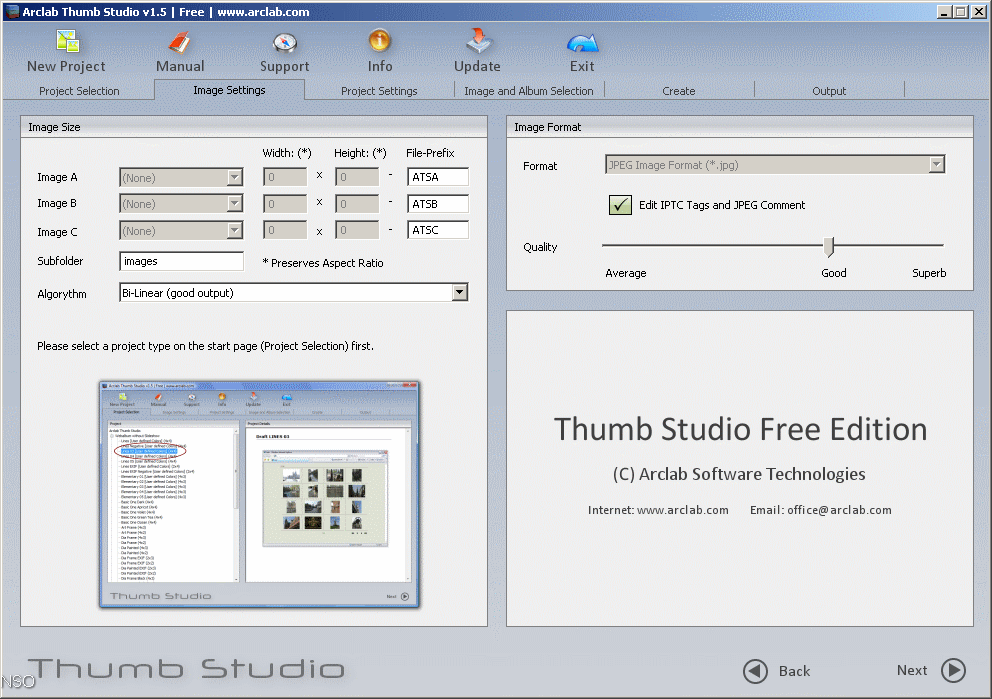Click the app icon in title bar
This screenshot has width=992, height=699.
(12, 11)
